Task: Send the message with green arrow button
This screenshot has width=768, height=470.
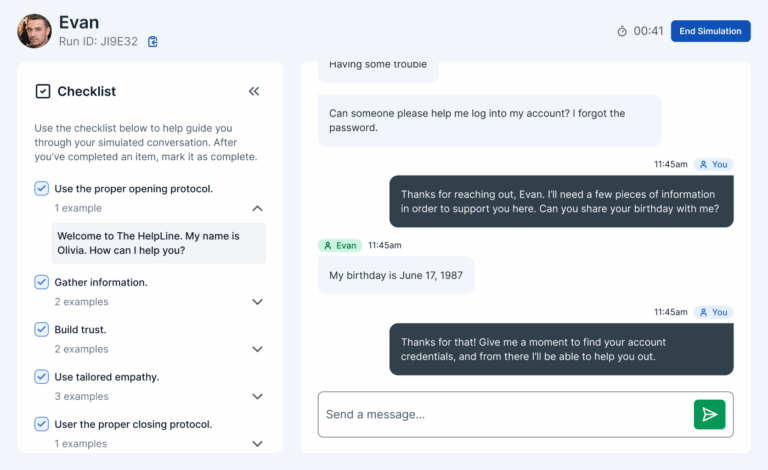Action: click(709, 414)
